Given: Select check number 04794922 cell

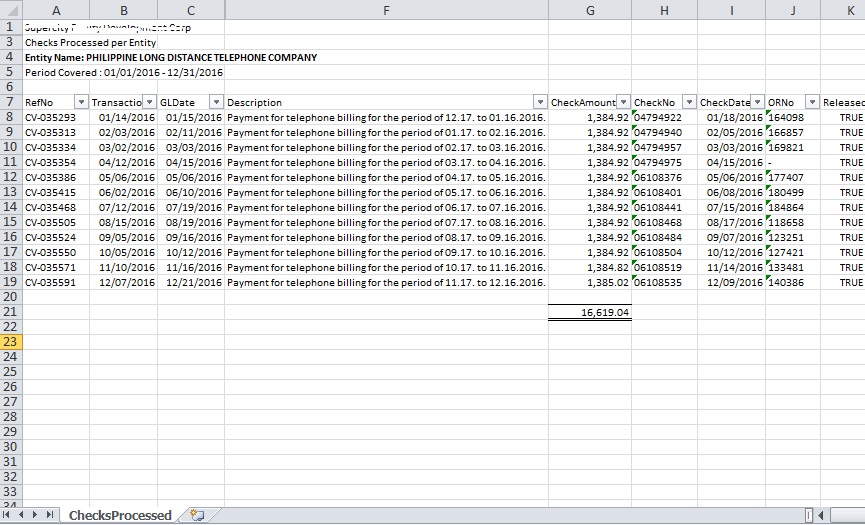Looking at the screenshot, I should (664, 117).
